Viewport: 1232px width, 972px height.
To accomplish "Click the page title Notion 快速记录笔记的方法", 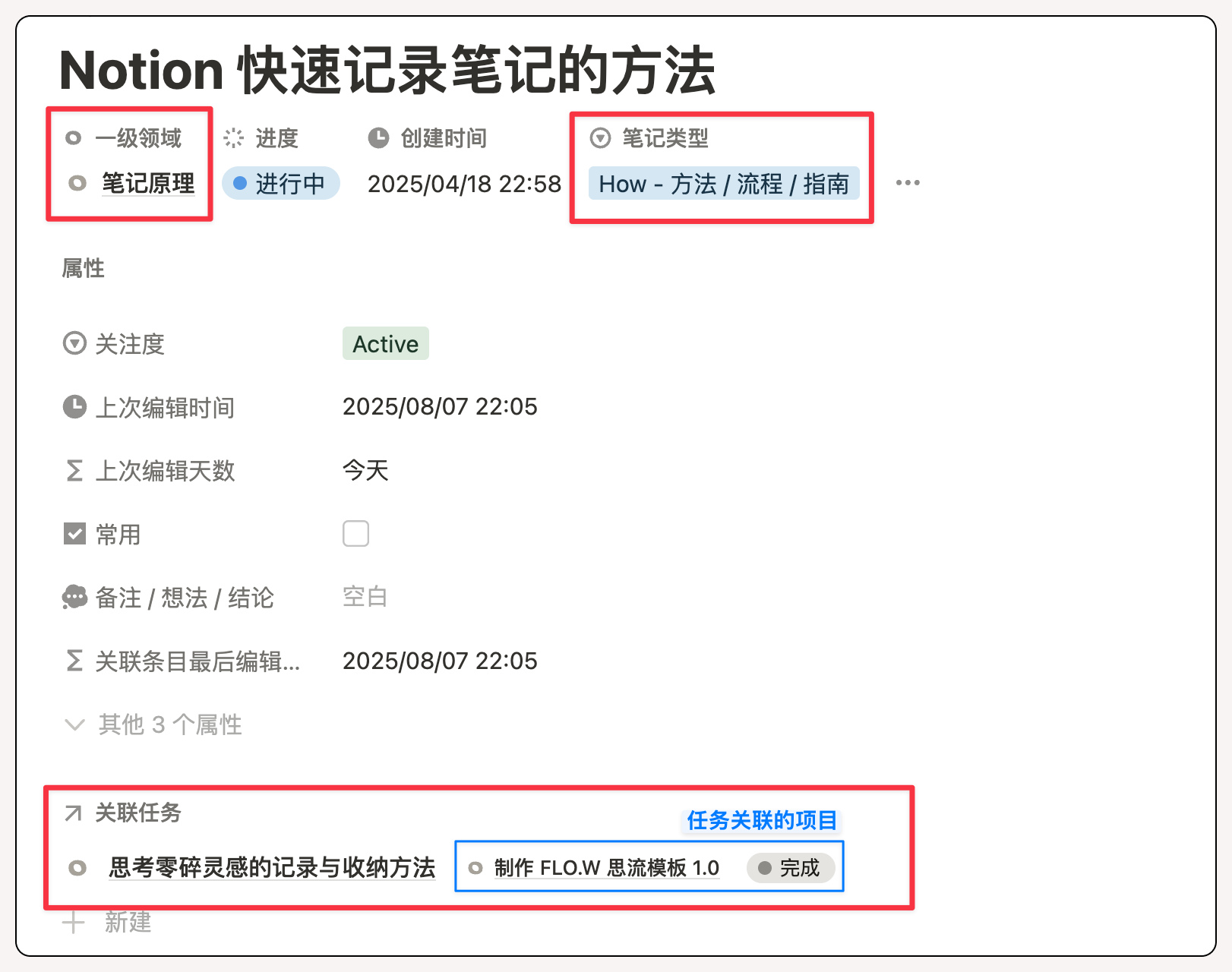I will 387,71.
